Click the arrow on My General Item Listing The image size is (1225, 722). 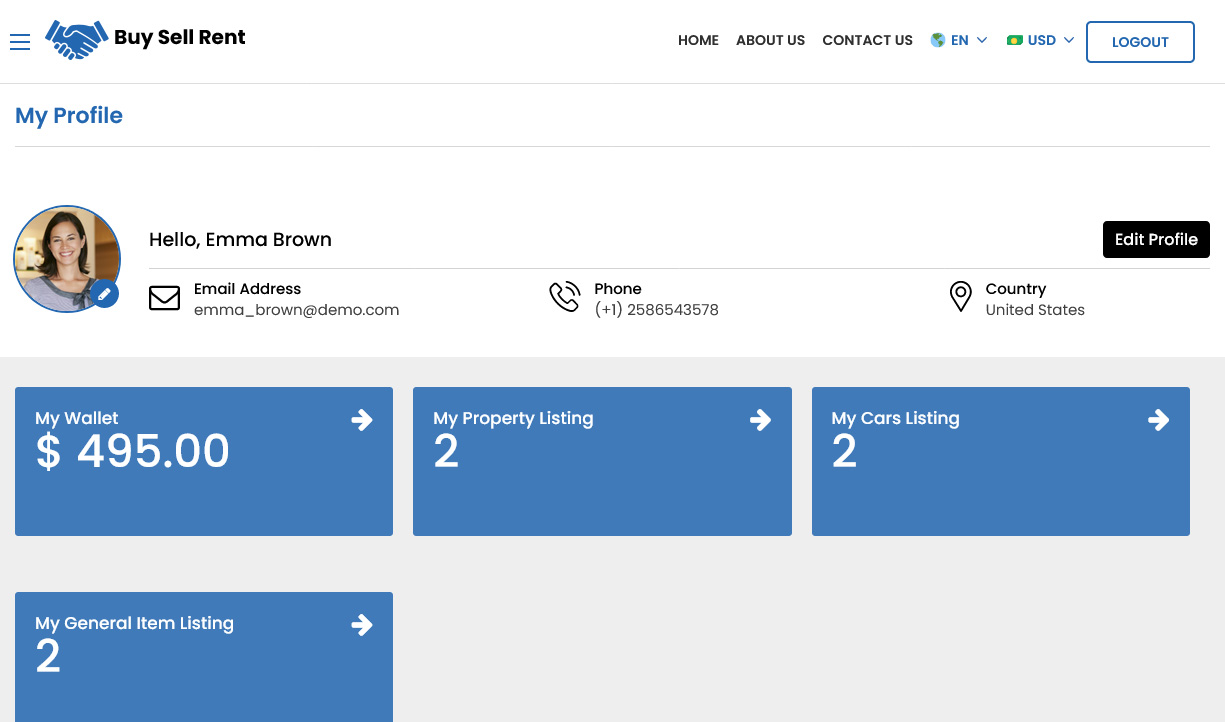point(362,625)
